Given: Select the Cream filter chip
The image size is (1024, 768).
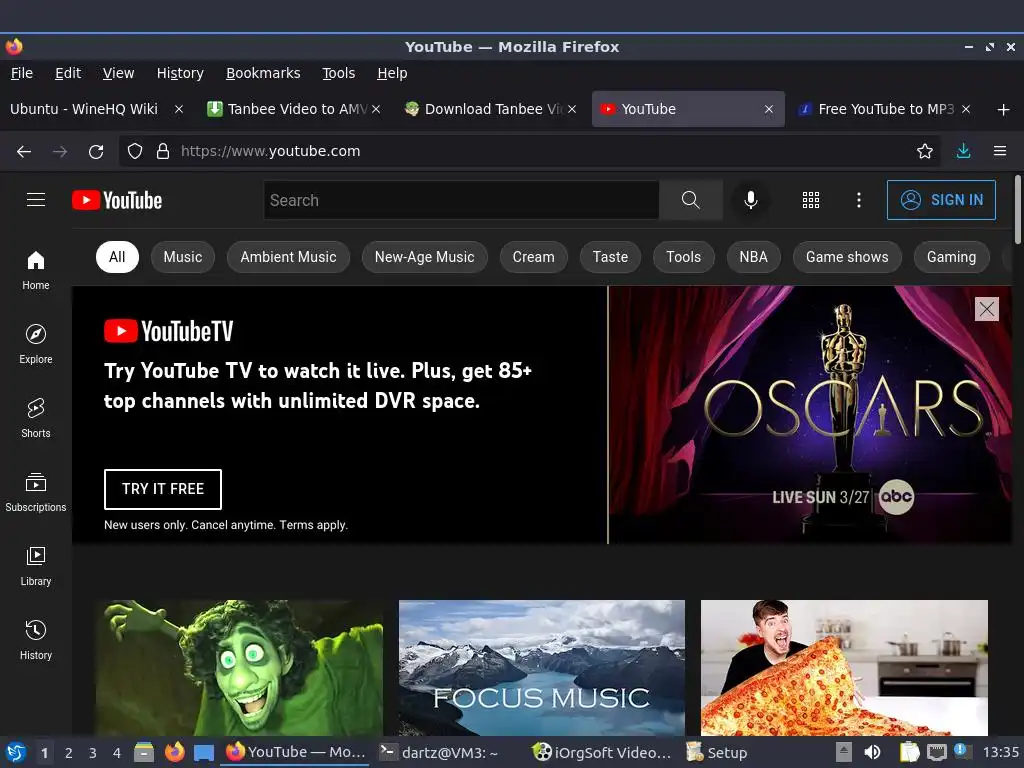Looking at the screenshot, I should click(x=534, y=257).
